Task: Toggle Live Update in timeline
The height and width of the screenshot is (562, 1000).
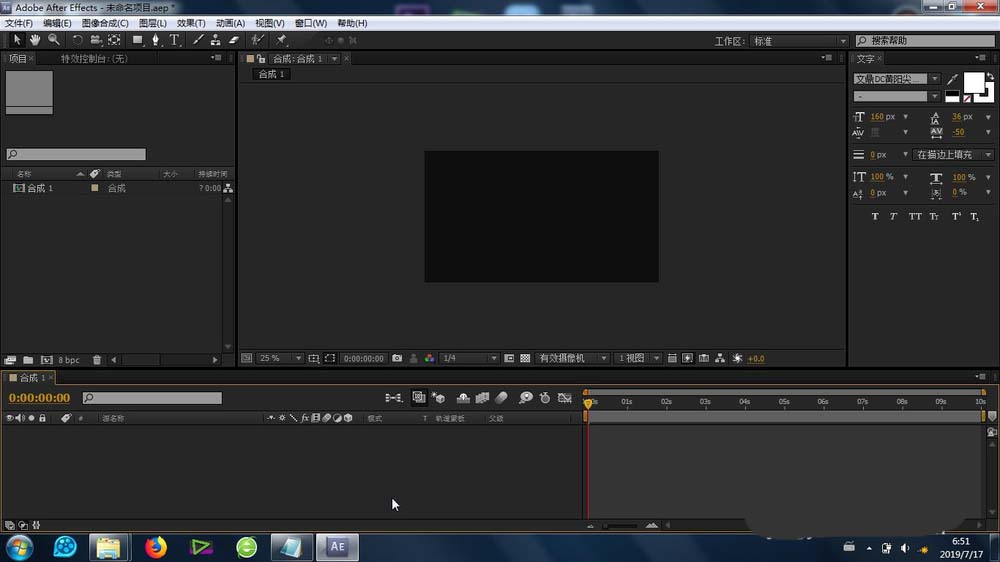Action: coord(418,398)
